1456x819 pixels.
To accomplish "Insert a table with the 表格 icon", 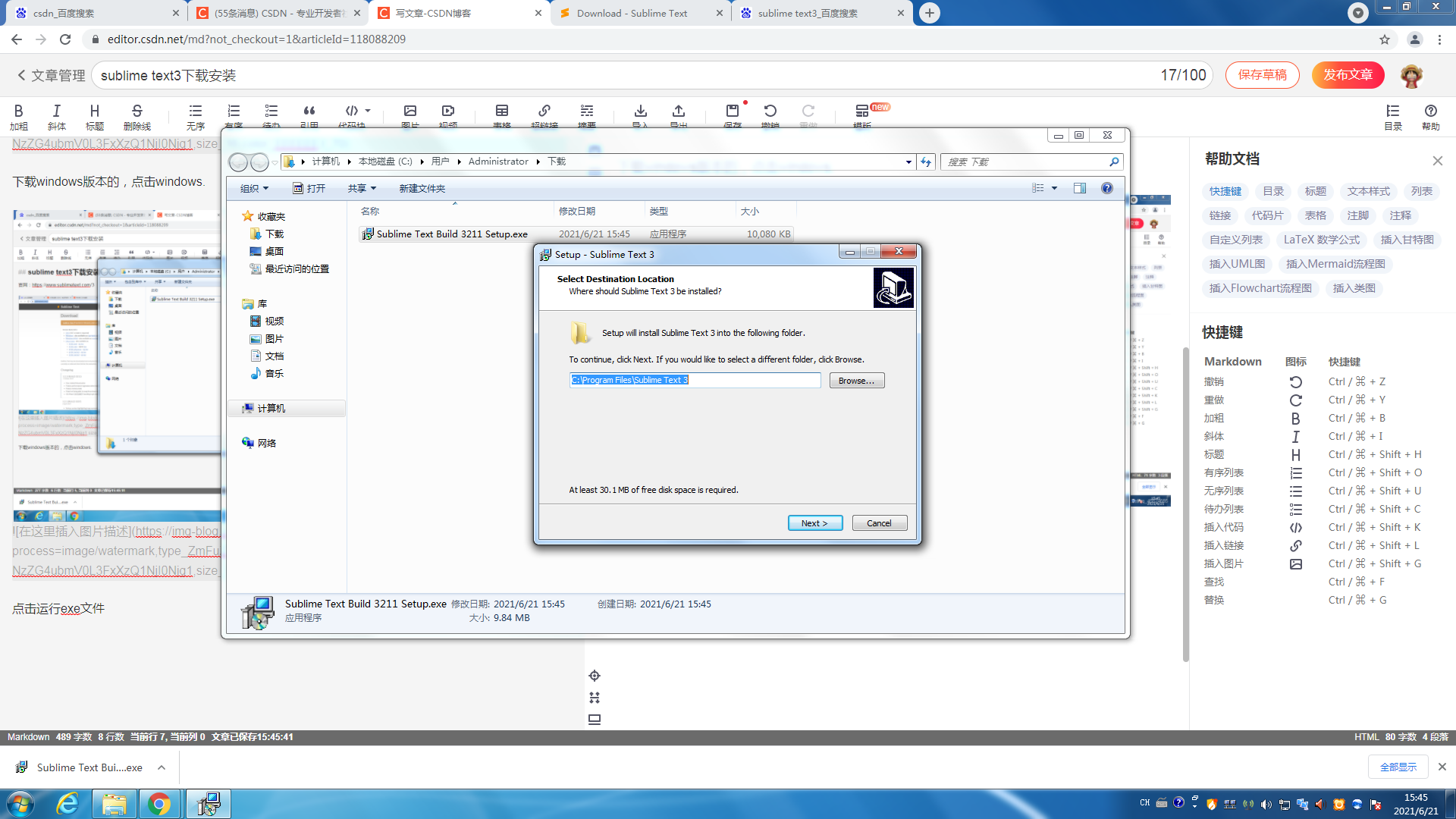I will click(x=501, y=111).
